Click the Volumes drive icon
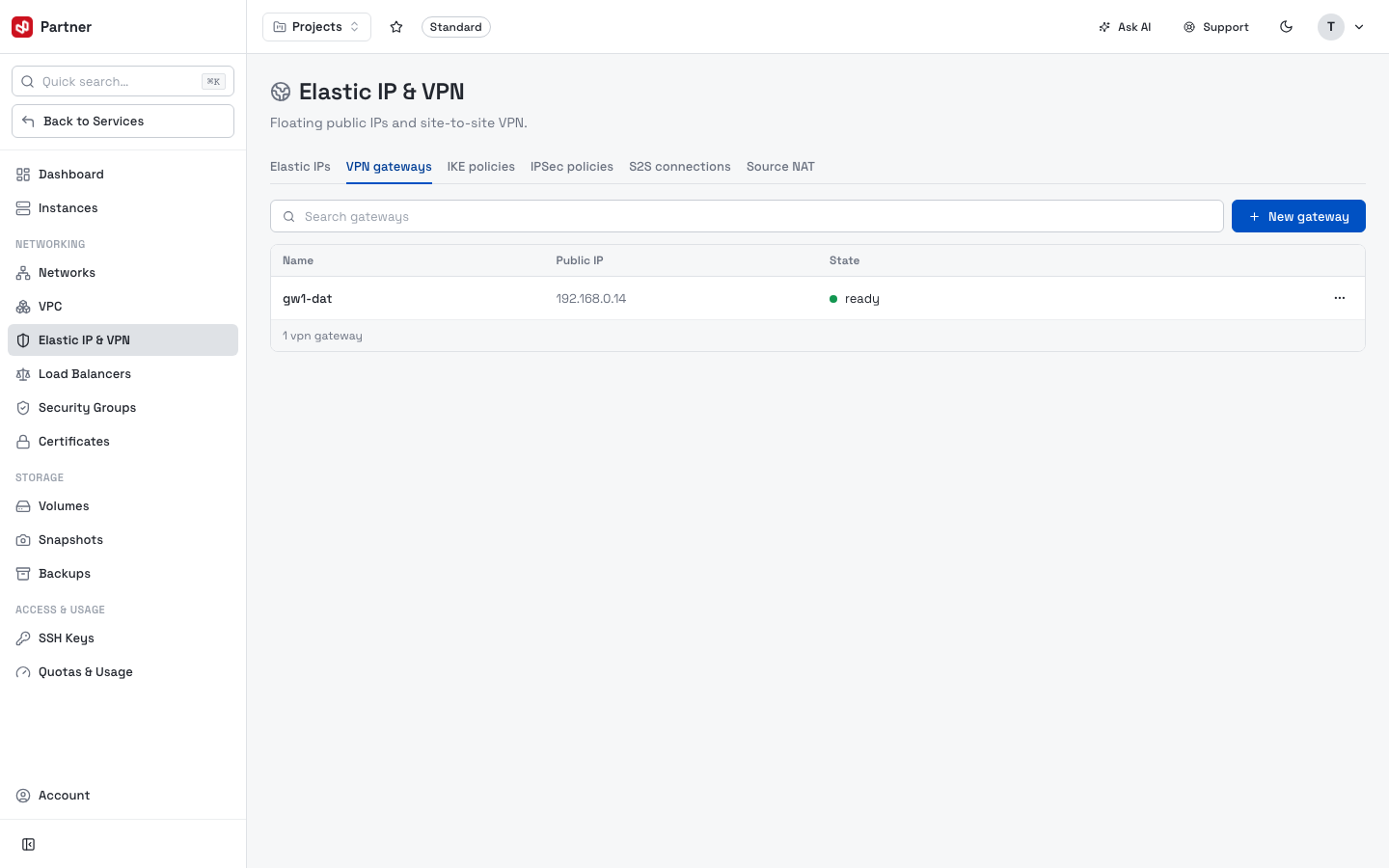 point(23,506)
